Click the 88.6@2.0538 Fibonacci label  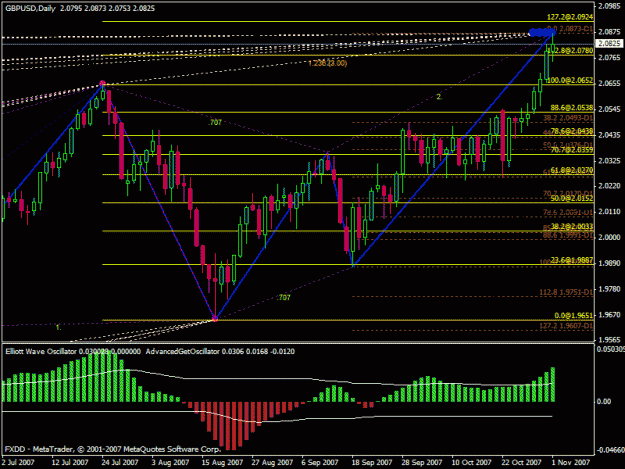point(572,108)
